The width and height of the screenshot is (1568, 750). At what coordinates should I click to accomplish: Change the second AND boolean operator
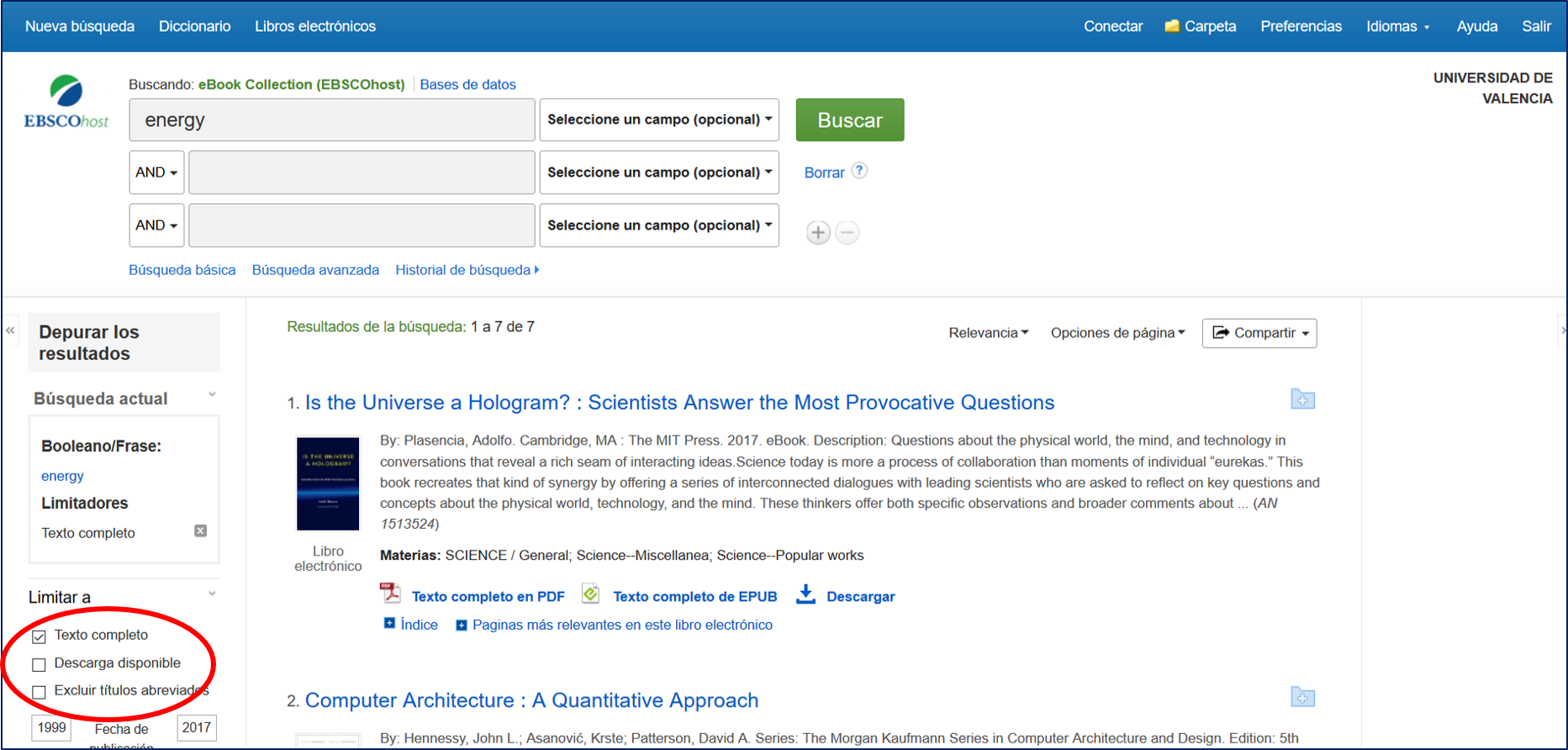[x=156, y=225]
